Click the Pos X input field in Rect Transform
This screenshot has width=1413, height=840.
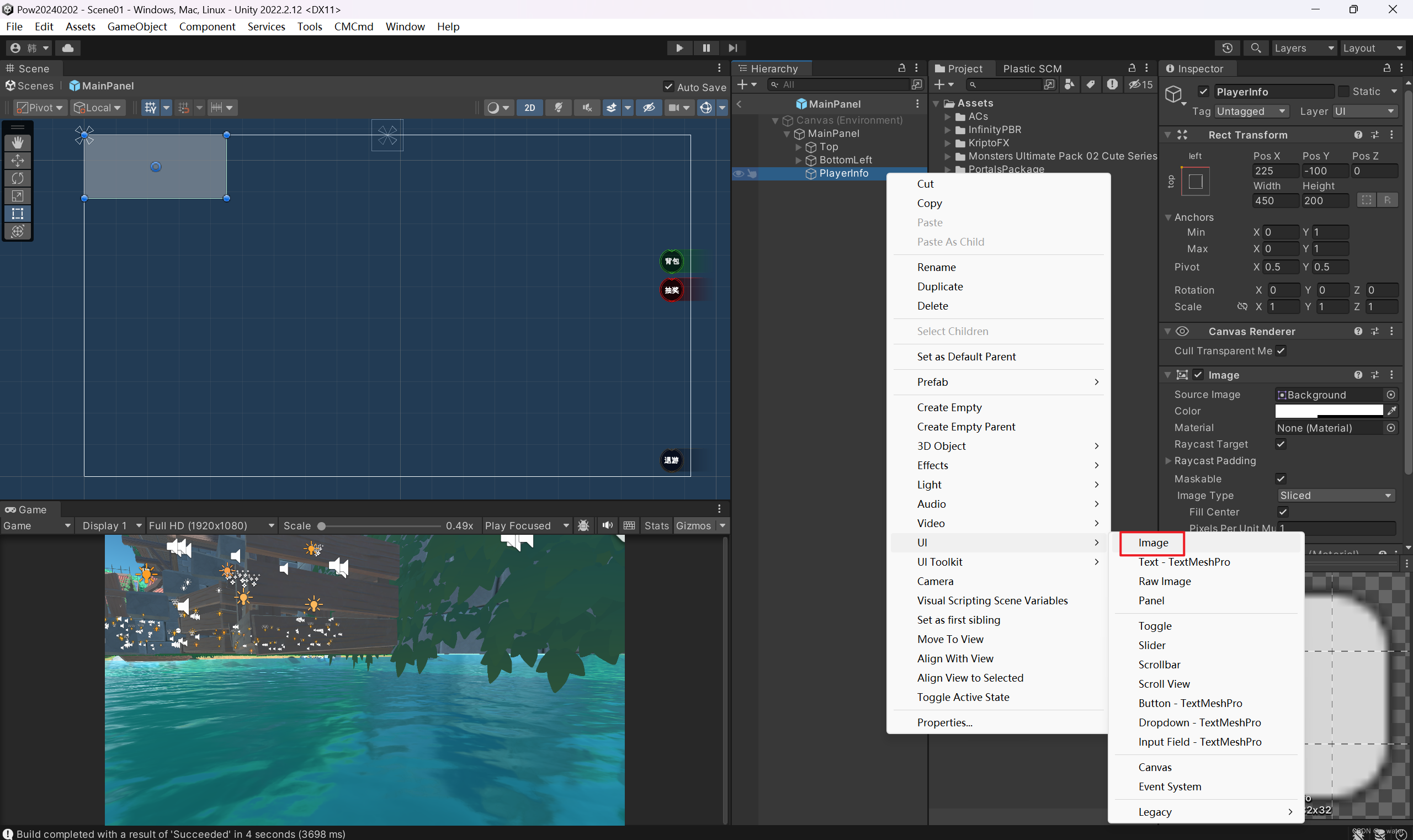point(1275,171)
